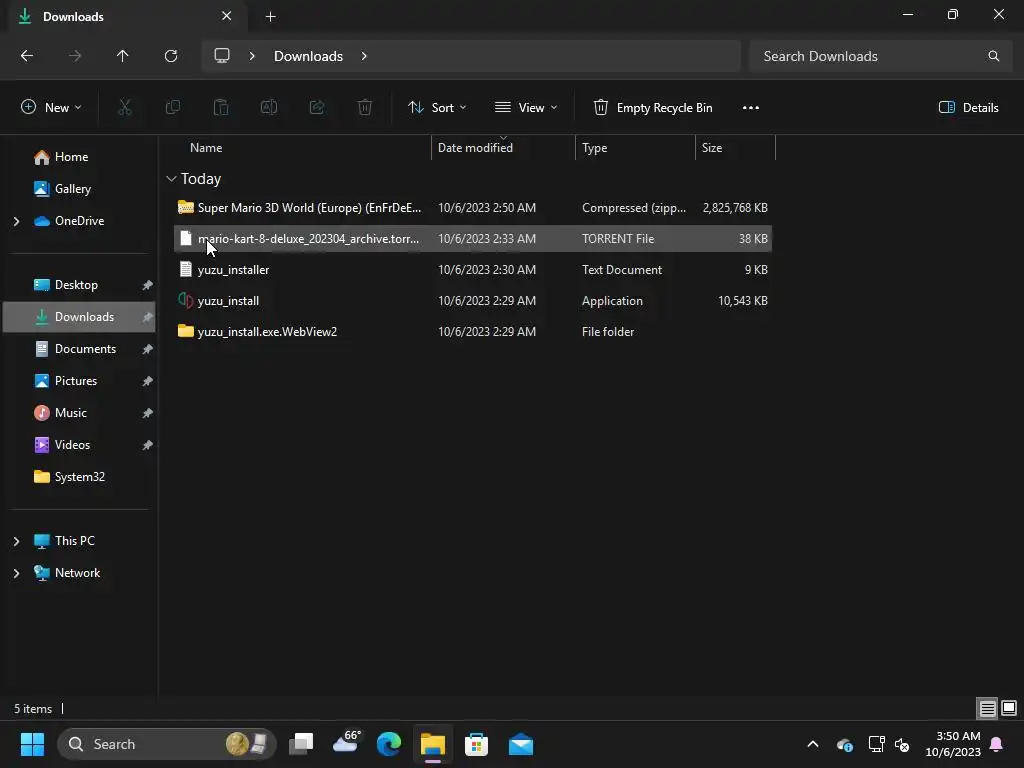1024x768 pixels.
Task: Go back to previous folder
Action: [27, 56]
